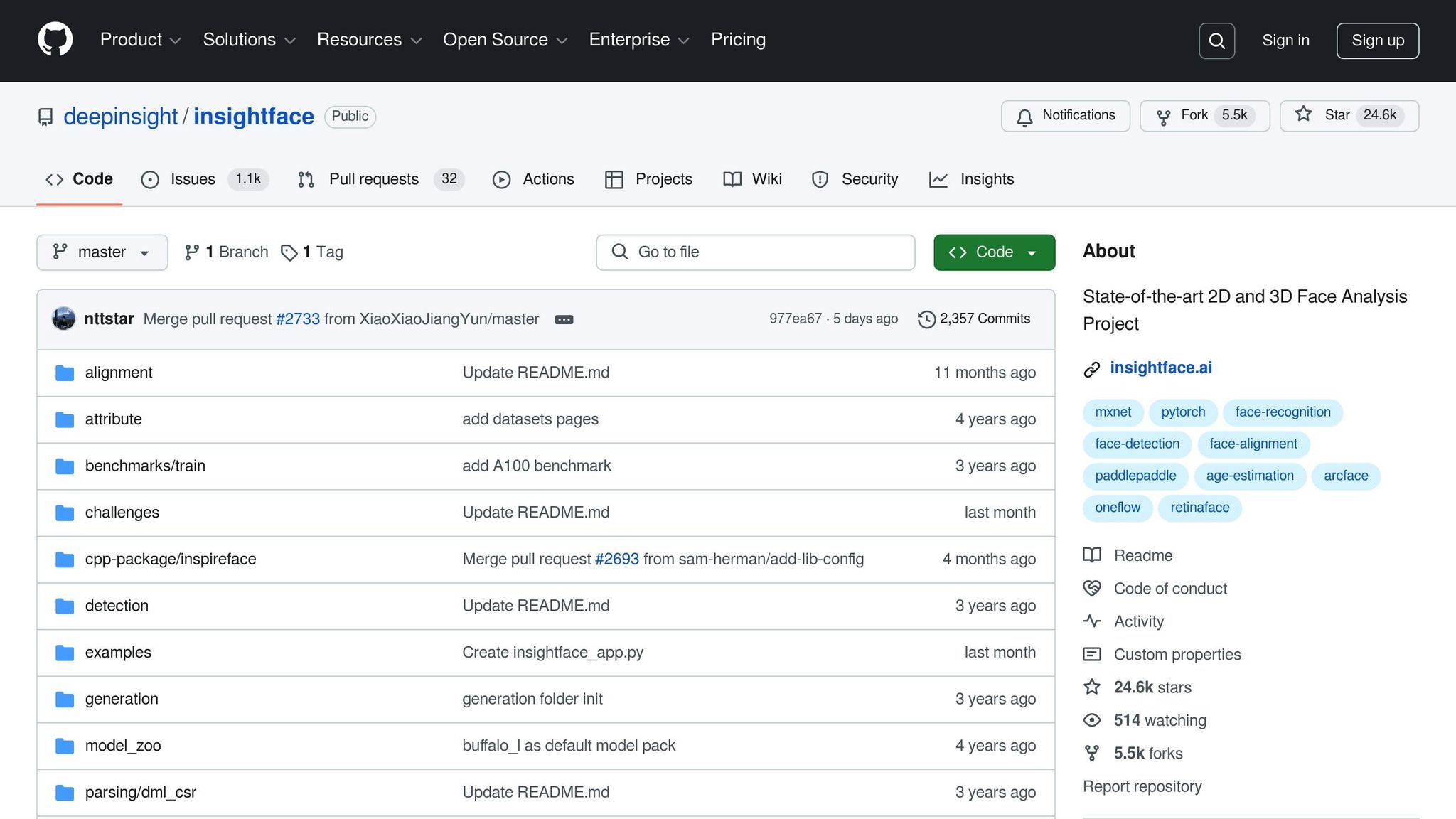This screenshot has height=819, width=1456.
Task: Switch to the Pull requests tab
Action: [380, 179]
